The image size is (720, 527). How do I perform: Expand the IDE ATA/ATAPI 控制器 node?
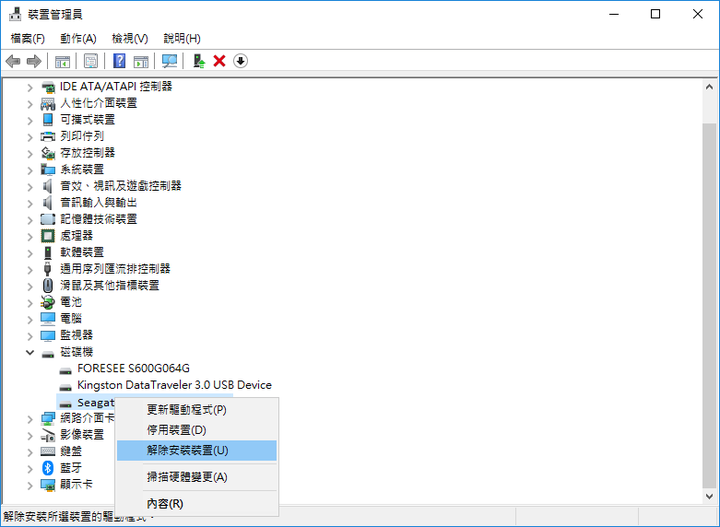(x=30, y=87)
